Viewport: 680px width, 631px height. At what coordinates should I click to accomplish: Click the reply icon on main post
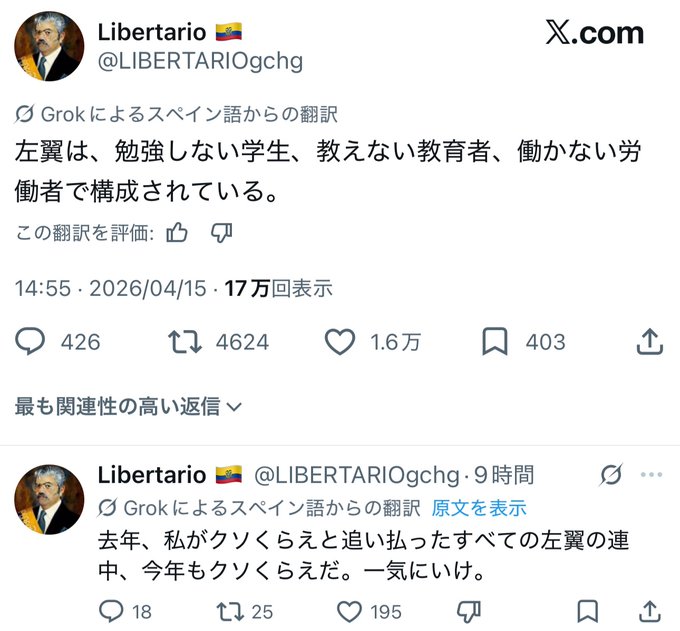31,342
